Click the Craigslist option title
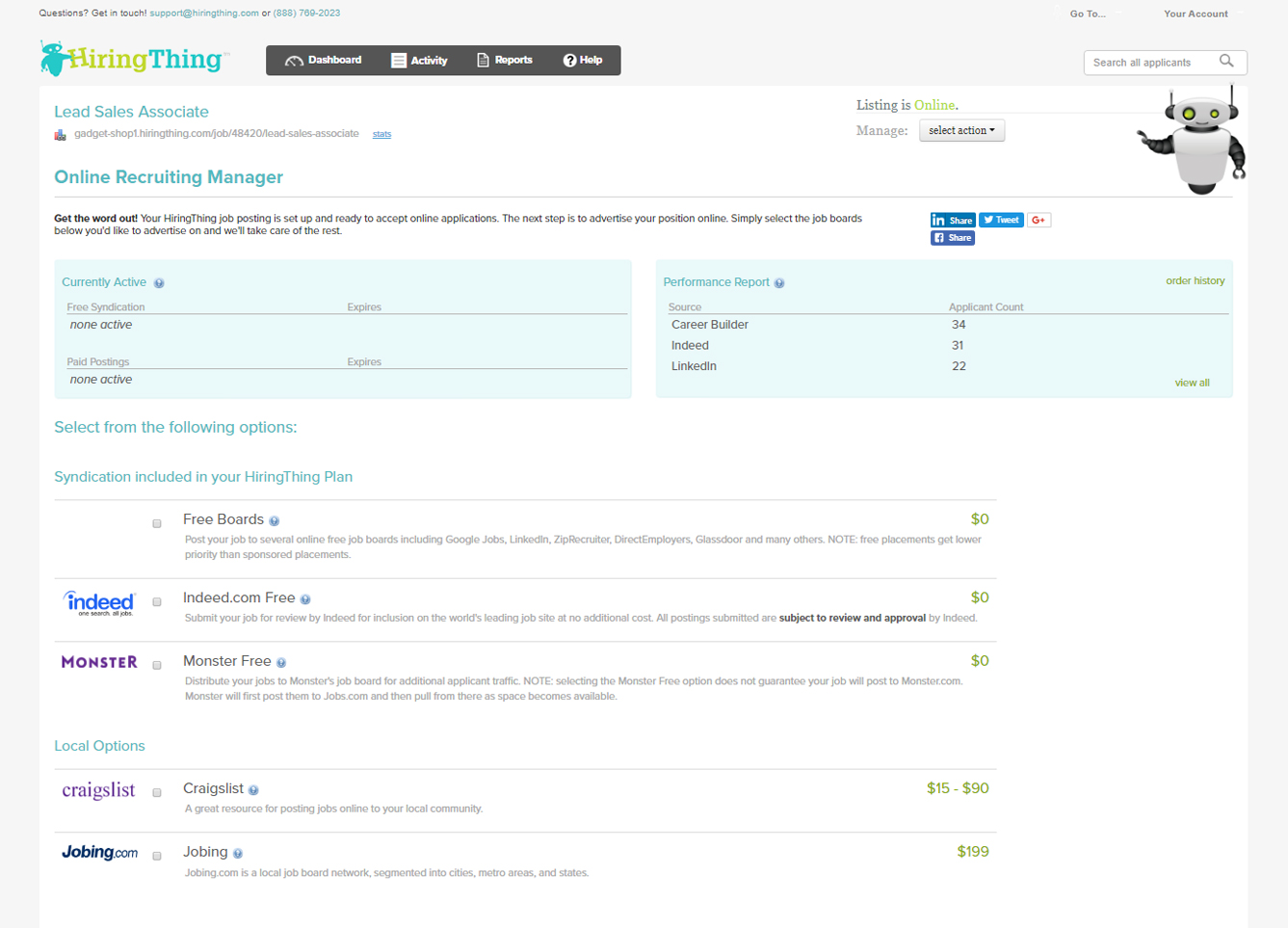 click(213, 788)
